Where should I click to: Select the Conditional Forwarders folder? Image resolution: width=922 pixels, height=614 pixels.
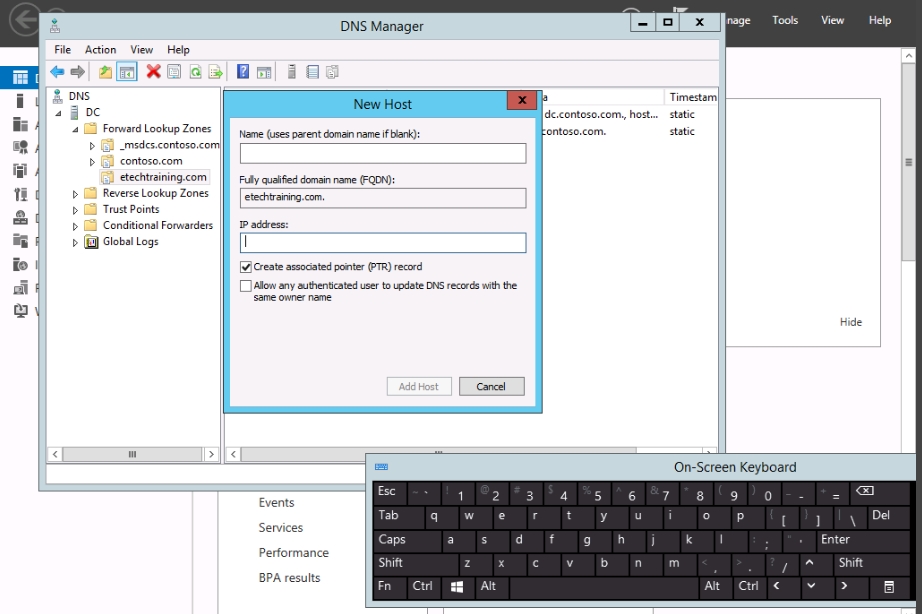158,225
